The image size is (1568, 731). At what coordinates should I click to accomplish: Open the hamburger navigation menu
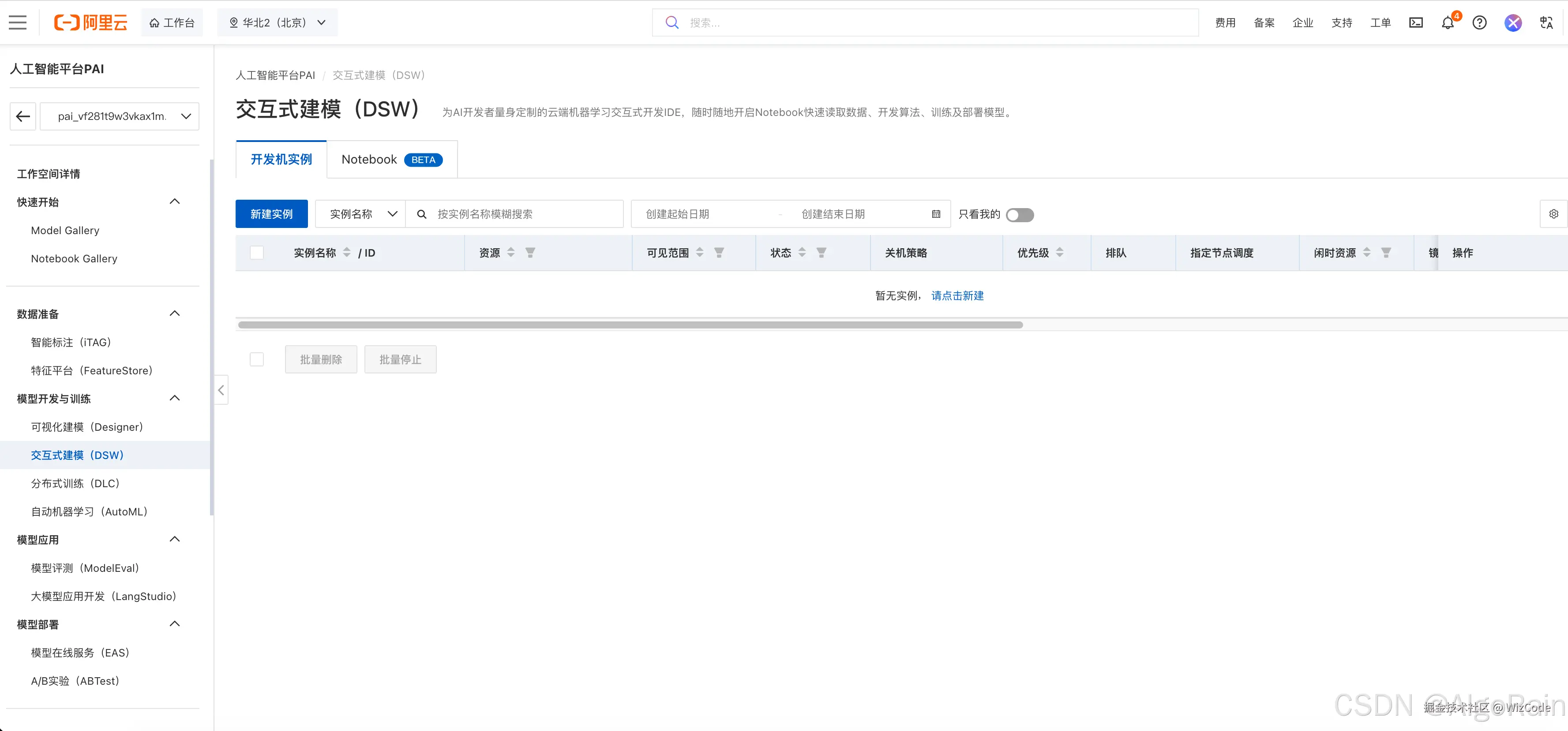coord(18,22)
